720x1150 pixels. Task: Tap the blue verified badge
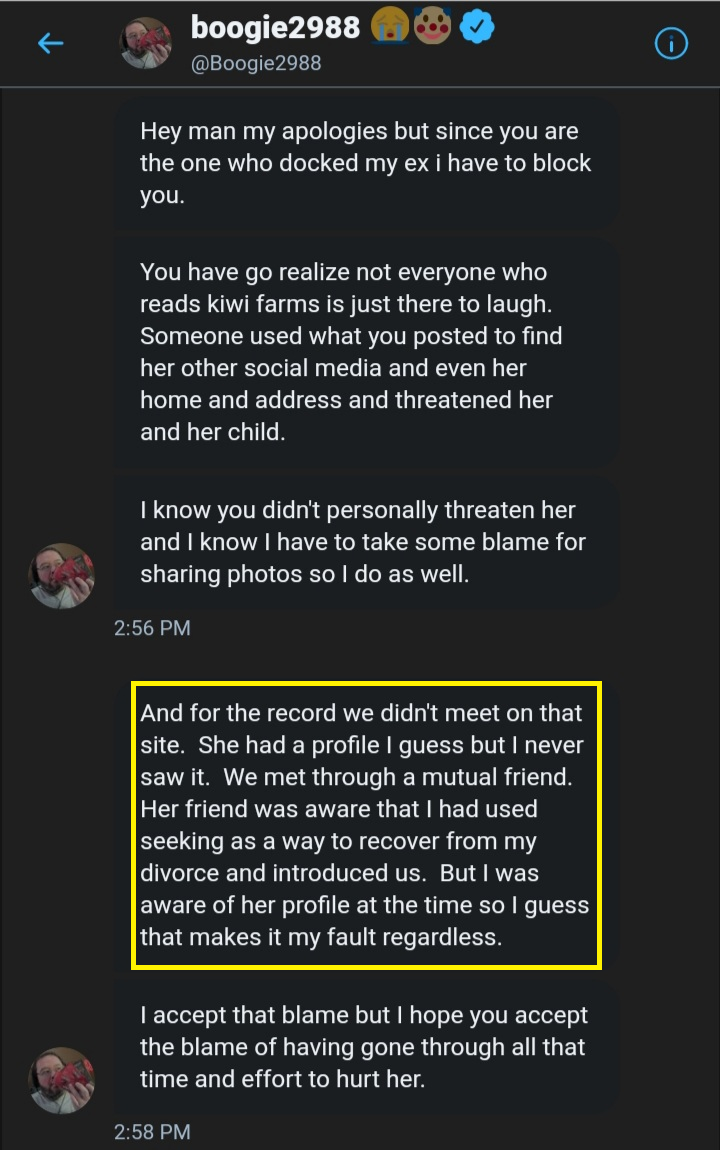[x=477, y=28]
